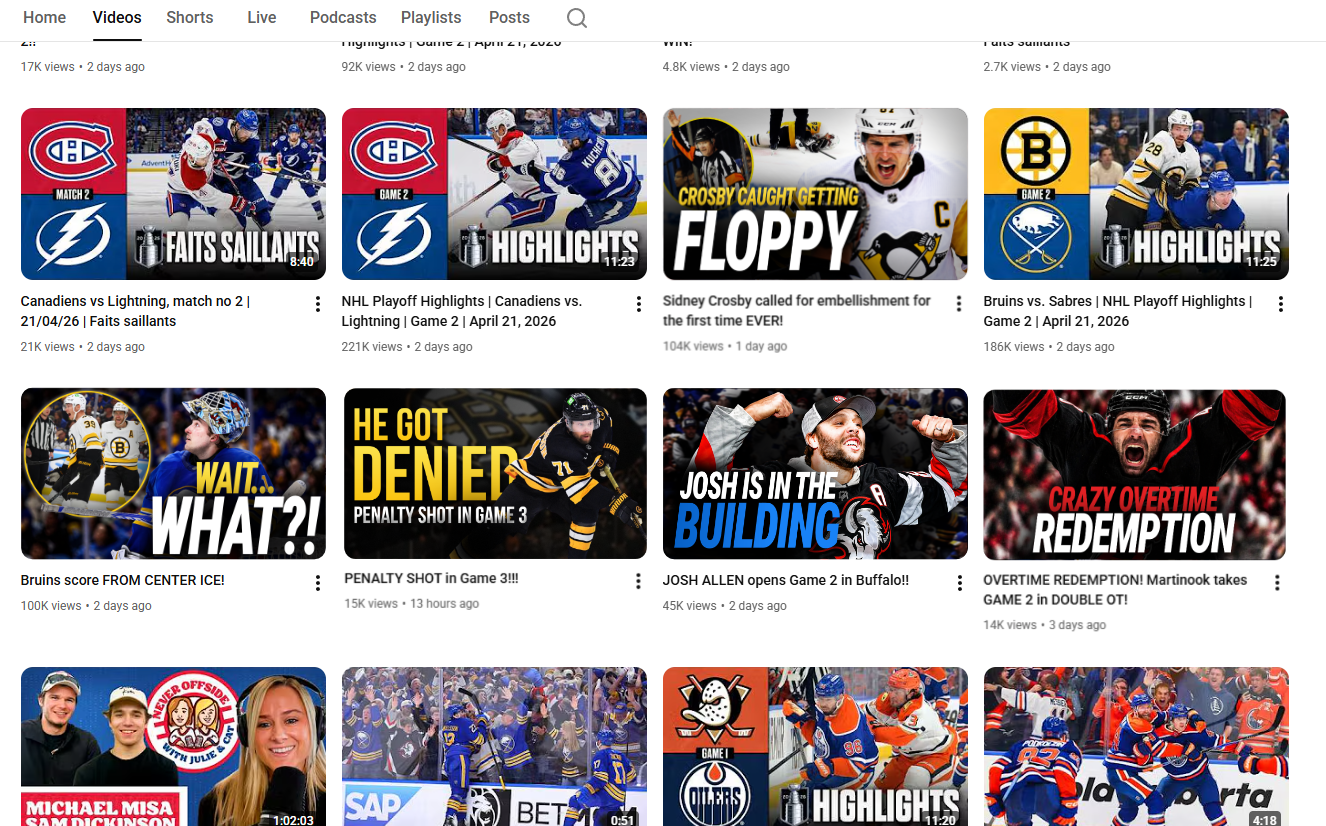This screenshot has width=1326, height=826.
Task: Open title Bruins vs. Sabres NHL Playoff Highlights
Action: tap(1118, 311)
